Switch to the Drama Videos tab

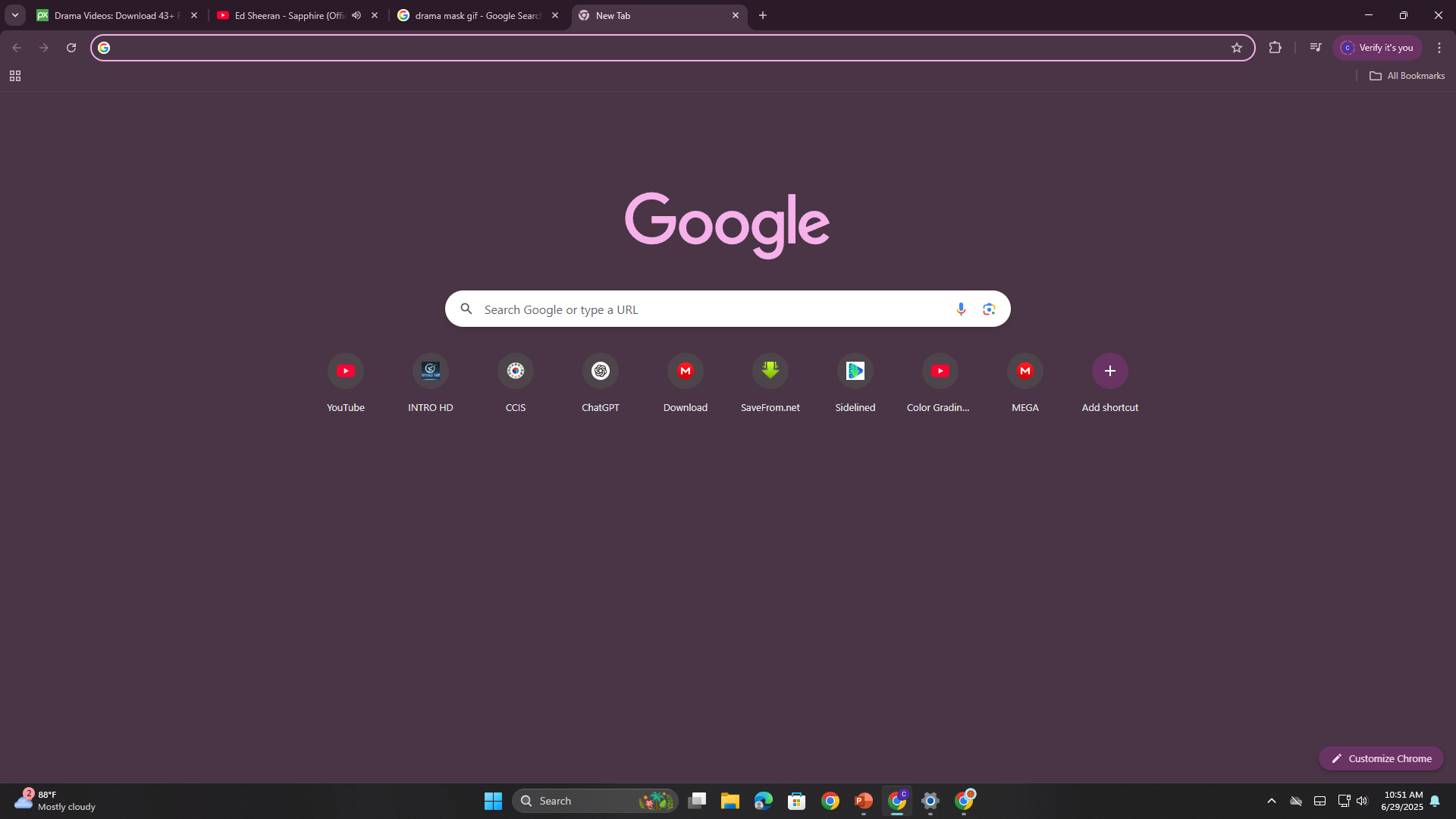tap(118, 15)
